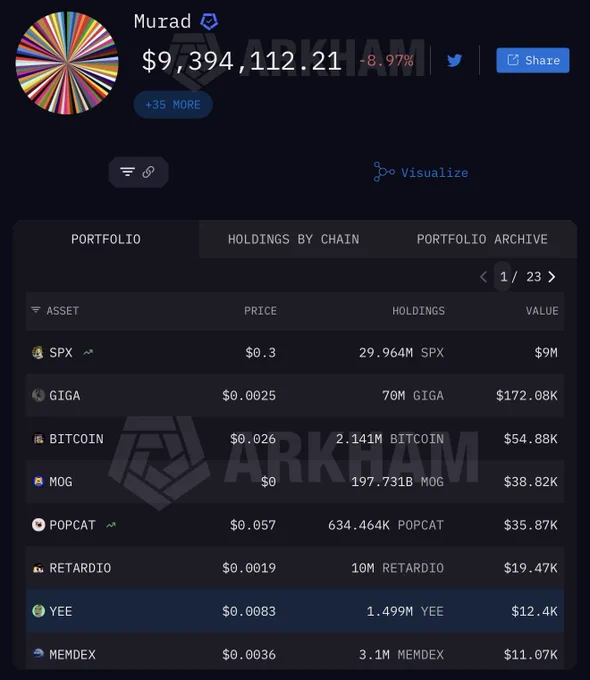This screenshot has width=590, height=680.
Task: Click the SPX token icon
Action: point(38,352)
